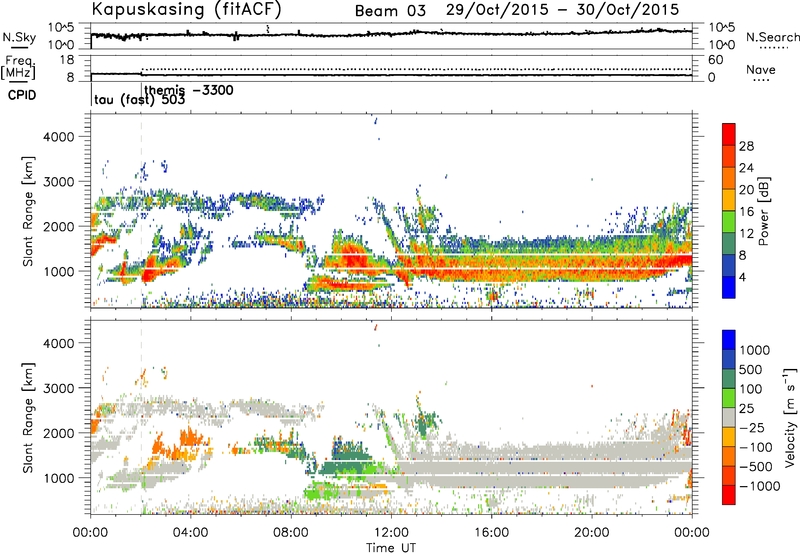Pick the red top segment of Power color bar

(x=729, y=134)
